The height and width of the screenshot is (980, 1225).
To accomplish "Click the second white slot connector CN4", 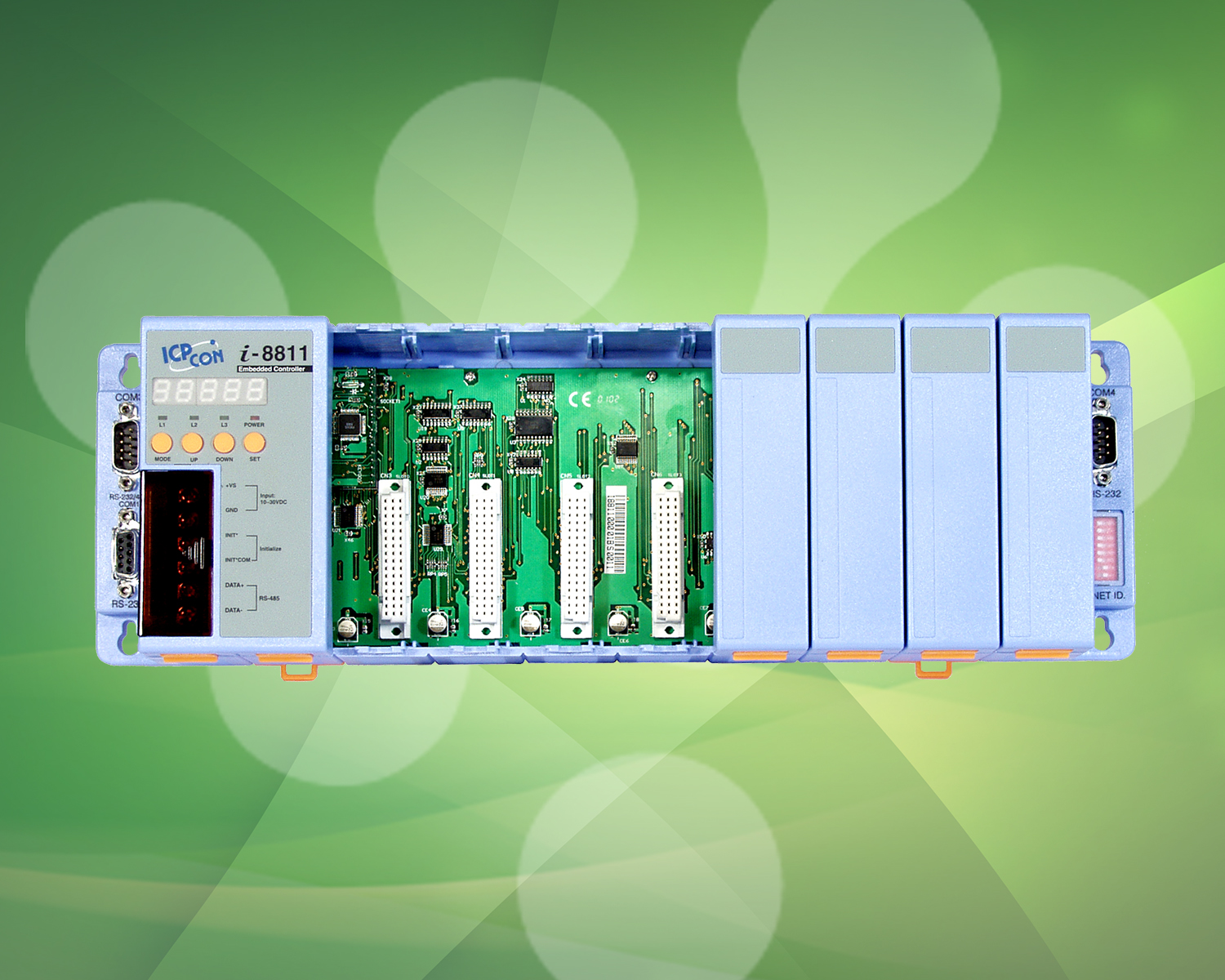I will coord(484,557).
